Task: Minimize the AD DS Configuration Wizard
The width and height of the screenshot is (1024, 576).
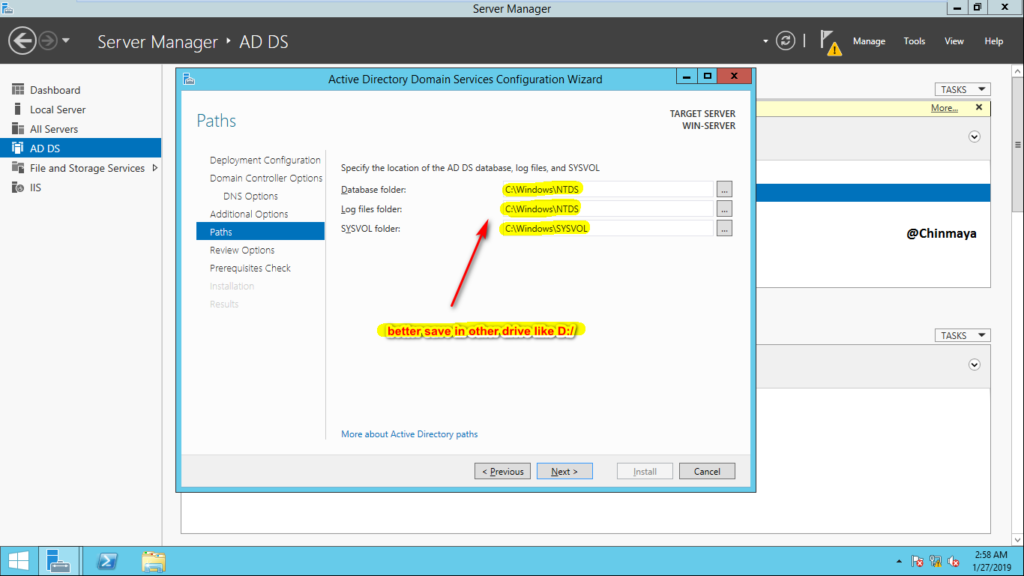Action: point(686,76)
